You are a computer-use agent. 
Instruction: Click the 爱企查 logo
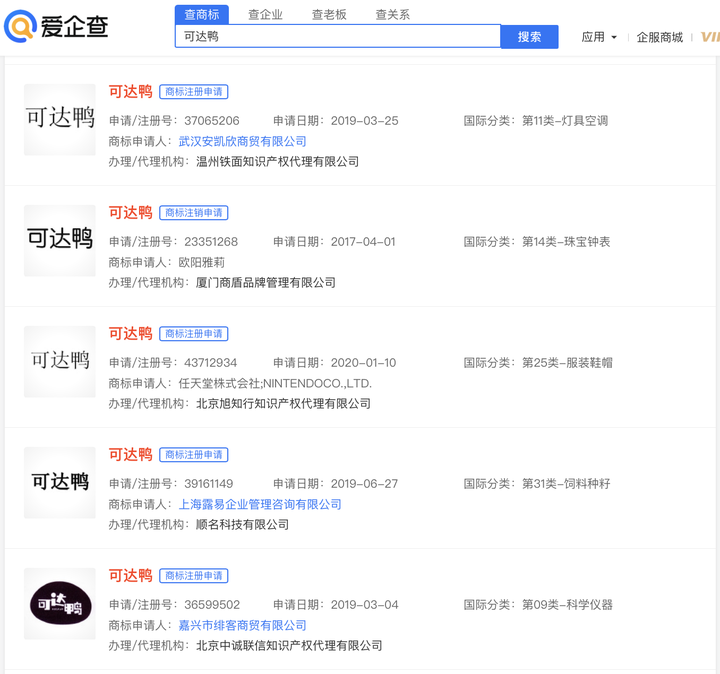(56, 27)
